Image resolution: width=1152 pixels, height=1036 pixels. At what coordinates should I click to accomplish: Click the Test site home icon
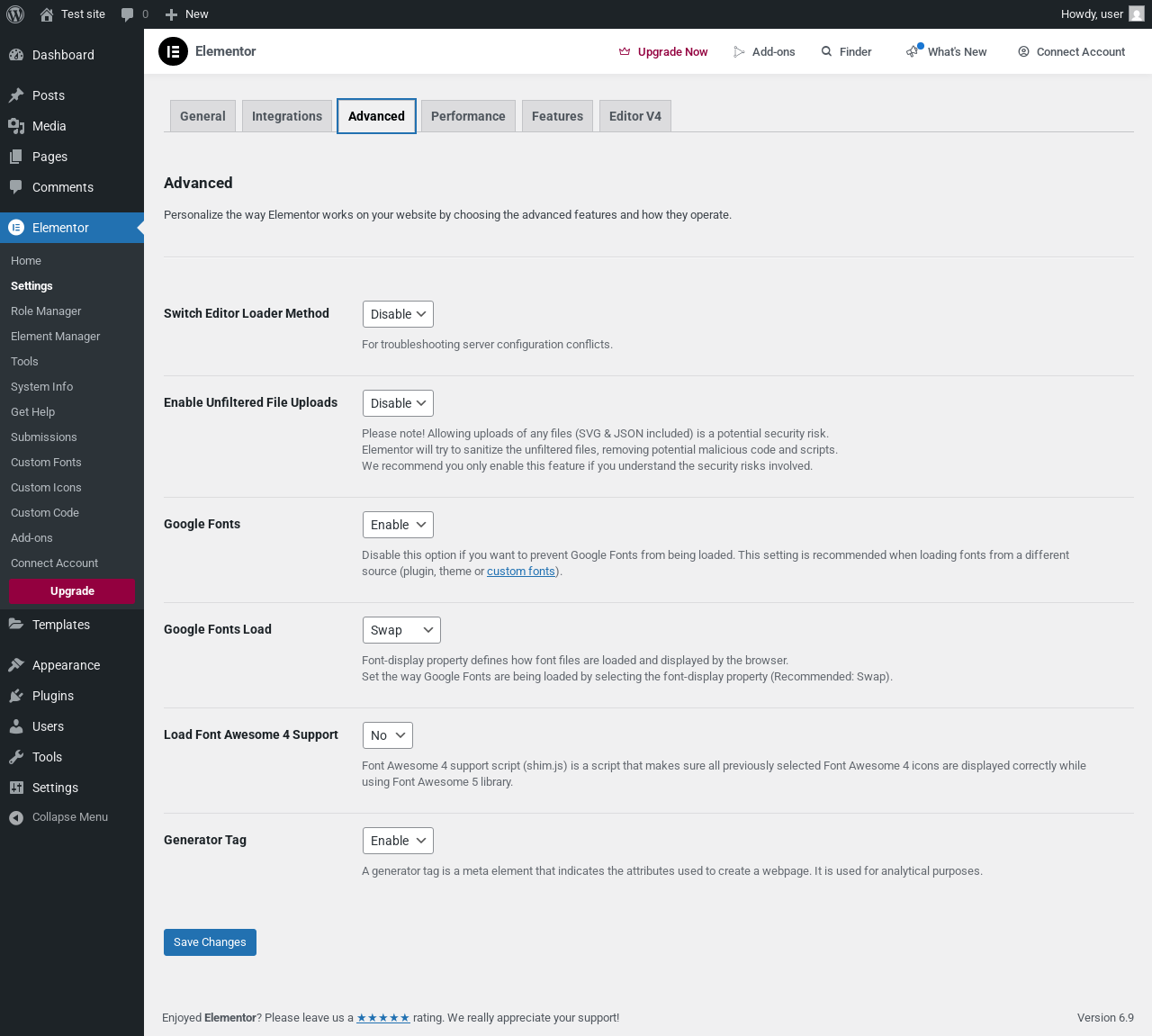[x=47, y=14]
